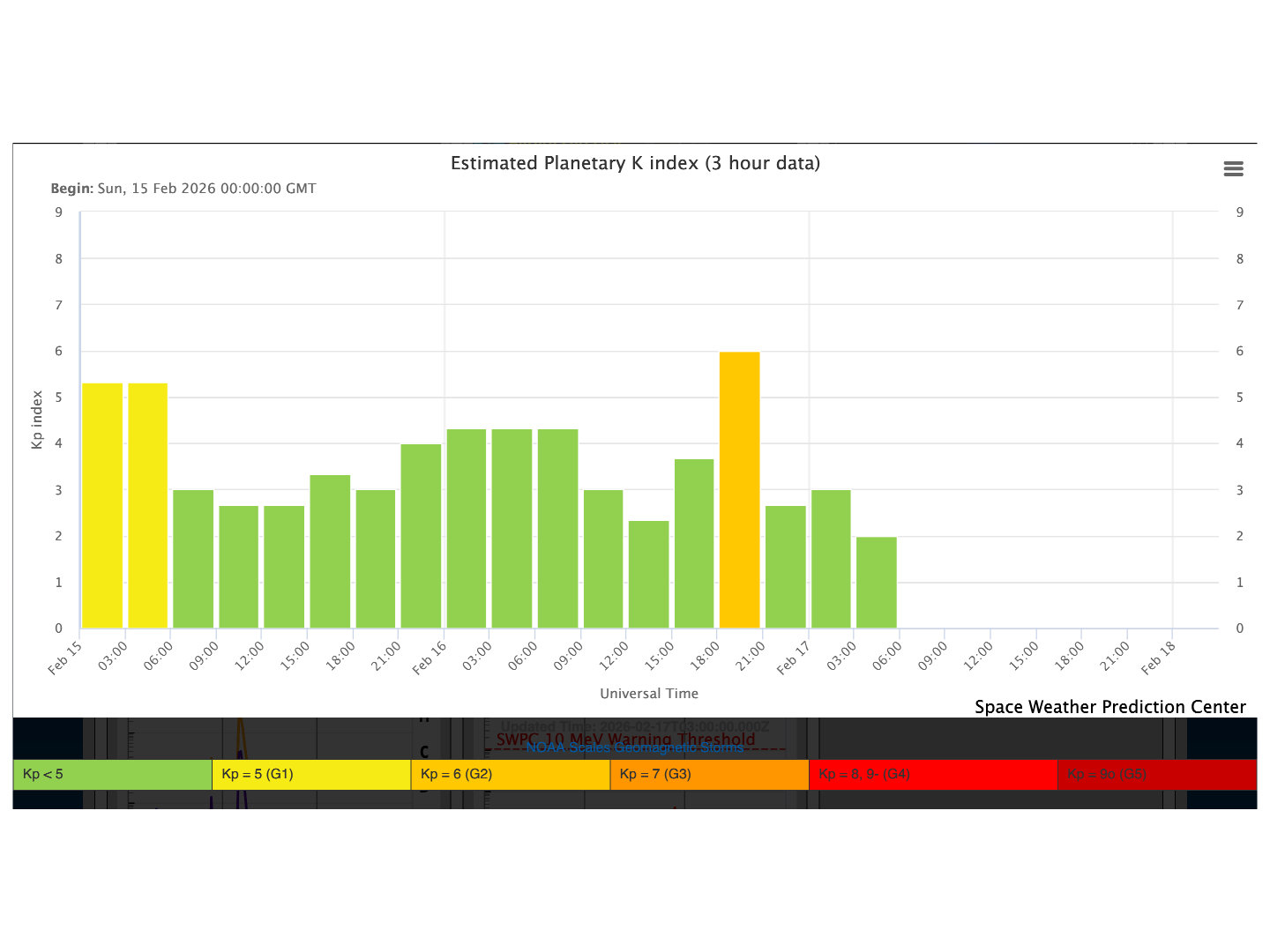Viewport: 1270px width, 952px height.
Task: Select the green bar starting at Feb 16
Action: 467,529
